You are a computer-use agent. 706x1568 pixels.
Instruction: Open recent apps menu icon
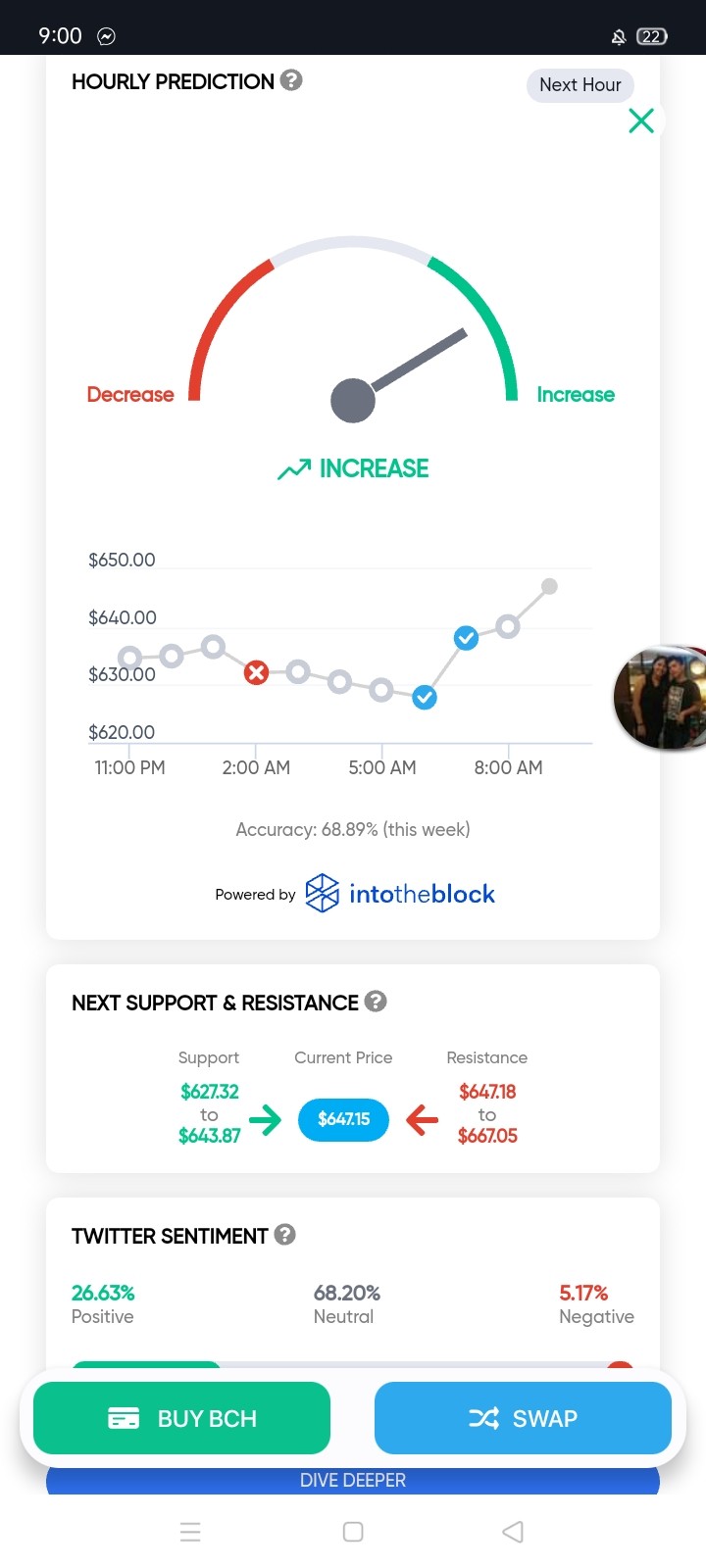pyautogui.click(x=191, y=1532)
